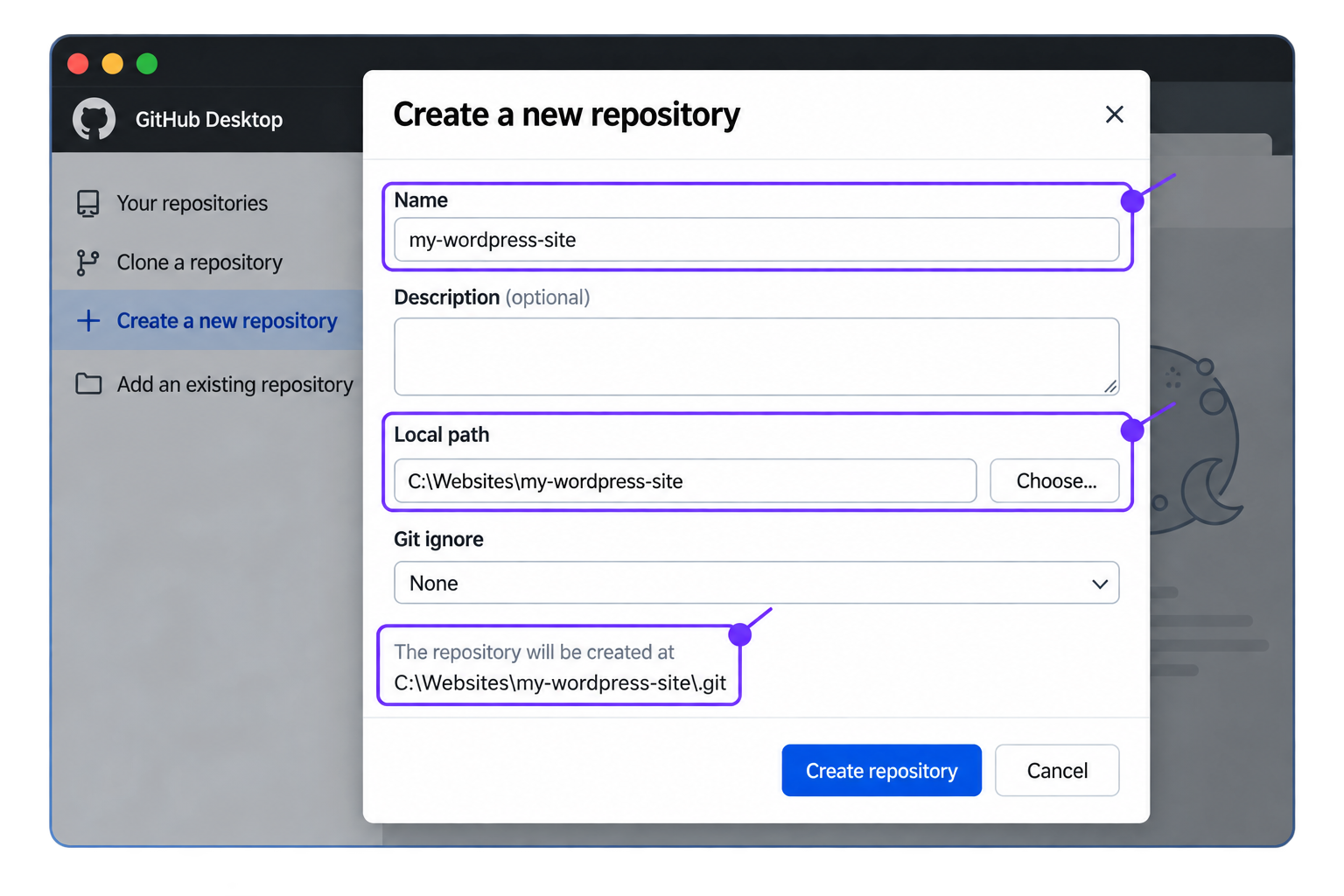Cancel the new repository dialog

point(1057,770)
